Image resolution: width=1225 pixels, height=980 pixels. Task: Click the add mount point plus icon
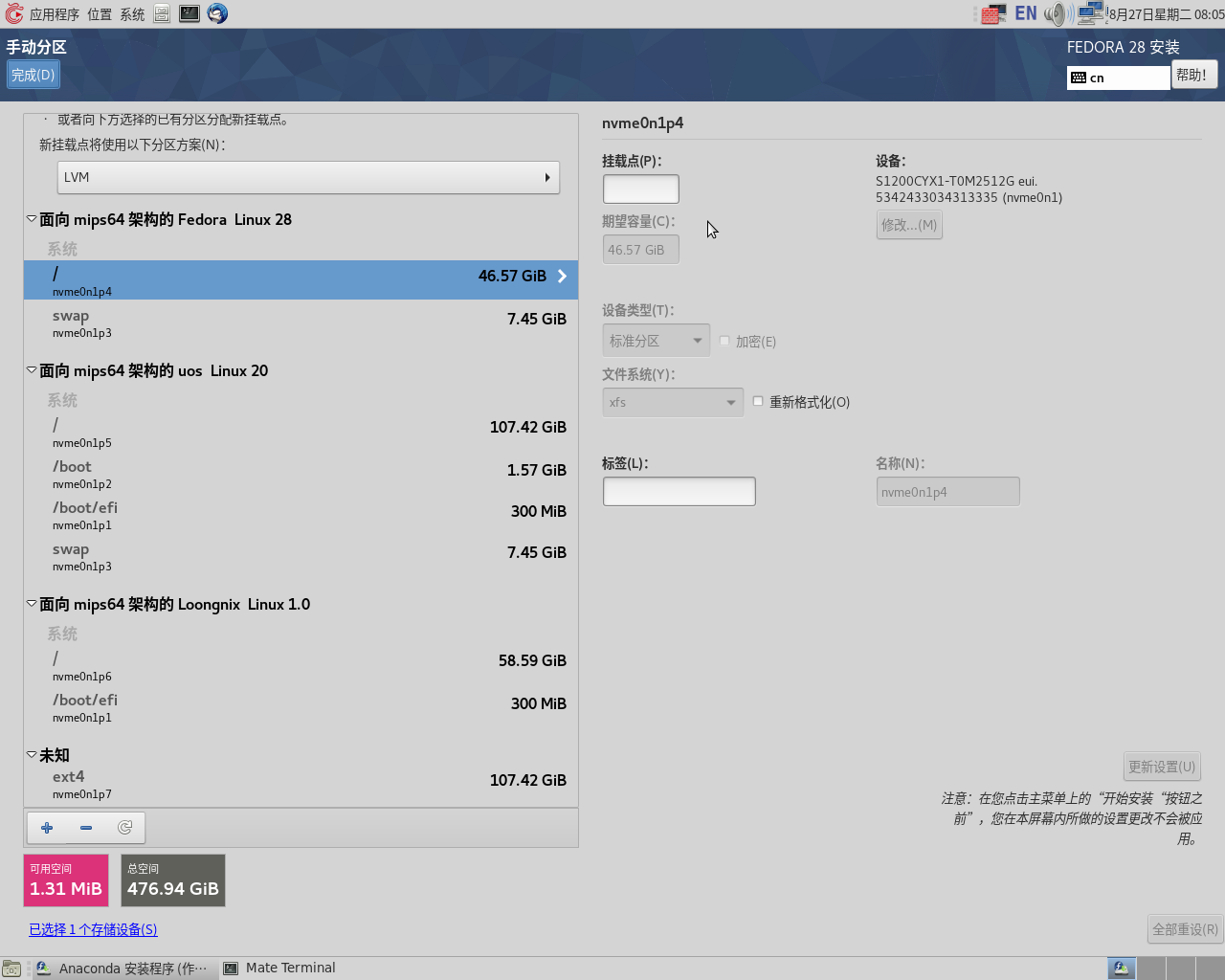coord(47,828)
